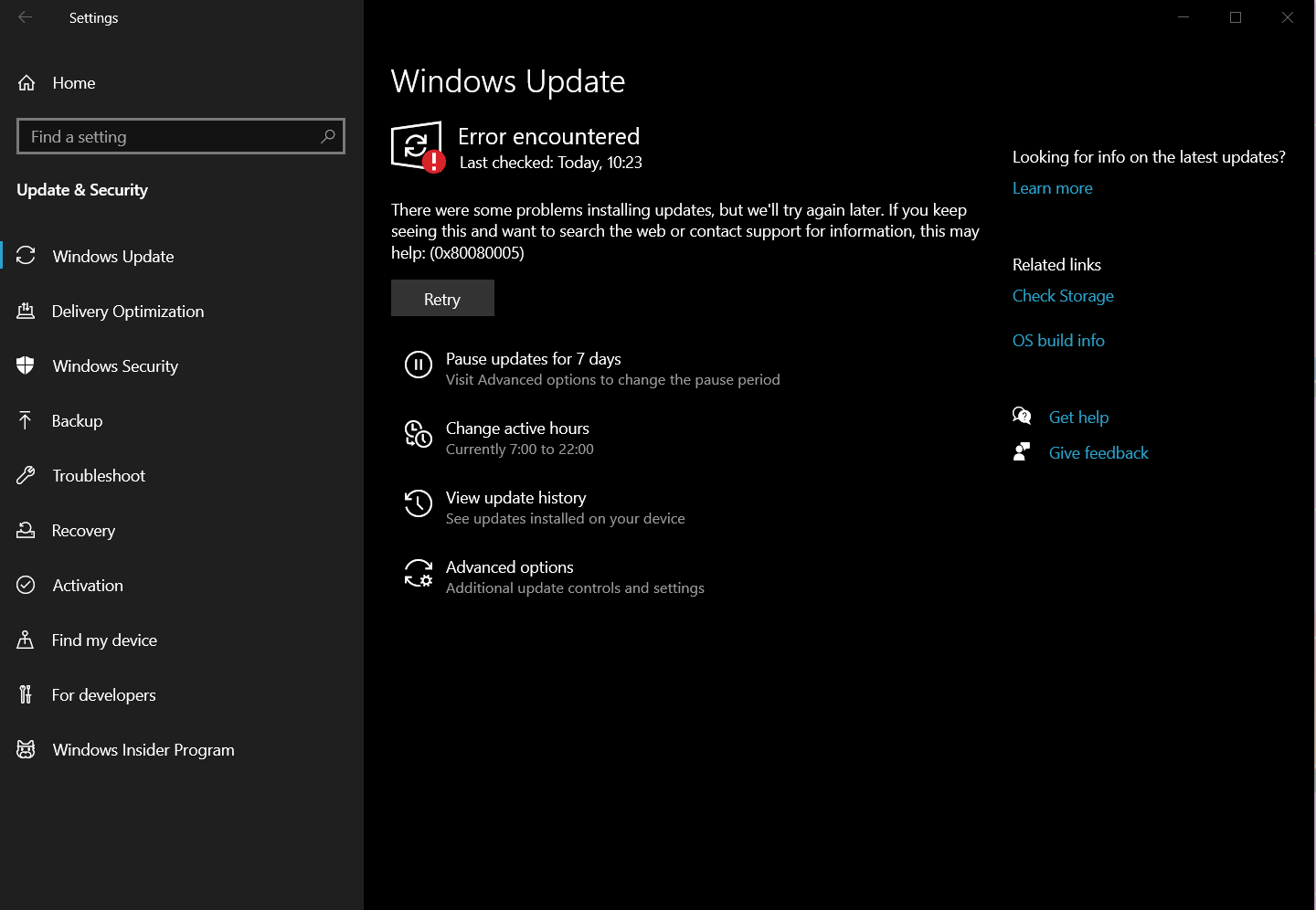
Task: Click the Windows Update sync icon in sidebar
Action: 26,256
